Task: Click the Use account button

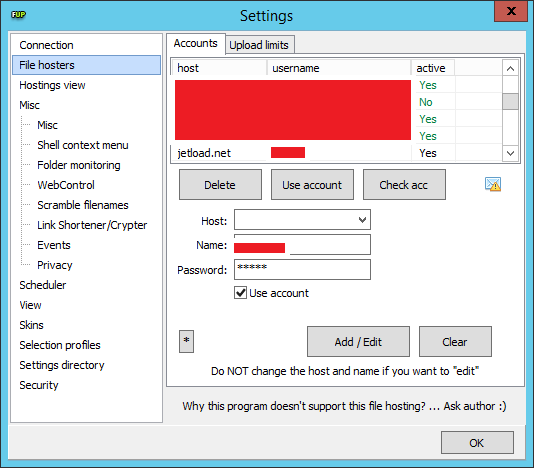Action: (312, 185)
